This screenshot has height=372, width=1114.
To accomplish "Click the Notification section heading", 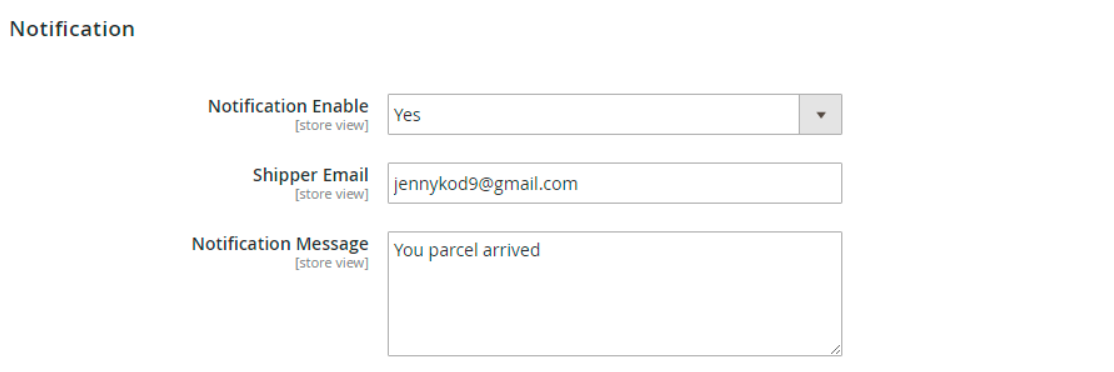I will (x=72, y=29).
